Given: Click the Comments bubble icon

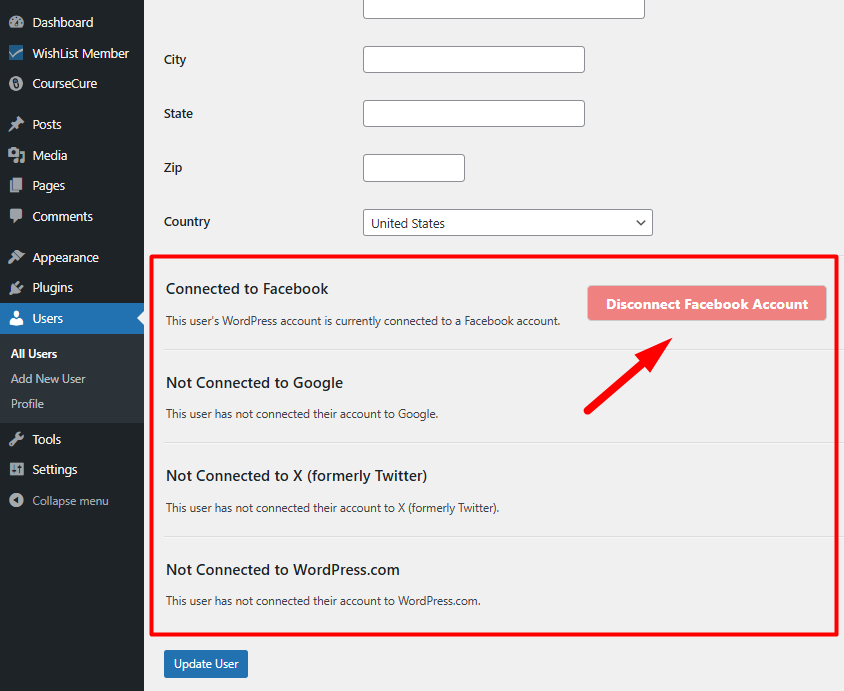Looking at the screenshot, I should (16, 216).
